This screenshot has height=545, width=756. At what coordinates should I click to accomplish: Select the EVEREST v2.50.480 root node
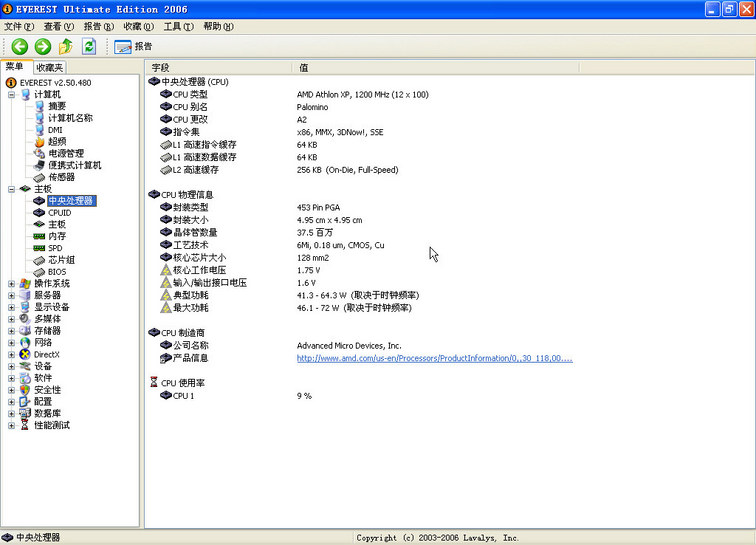pyautogui.click(x=55, y=82)
